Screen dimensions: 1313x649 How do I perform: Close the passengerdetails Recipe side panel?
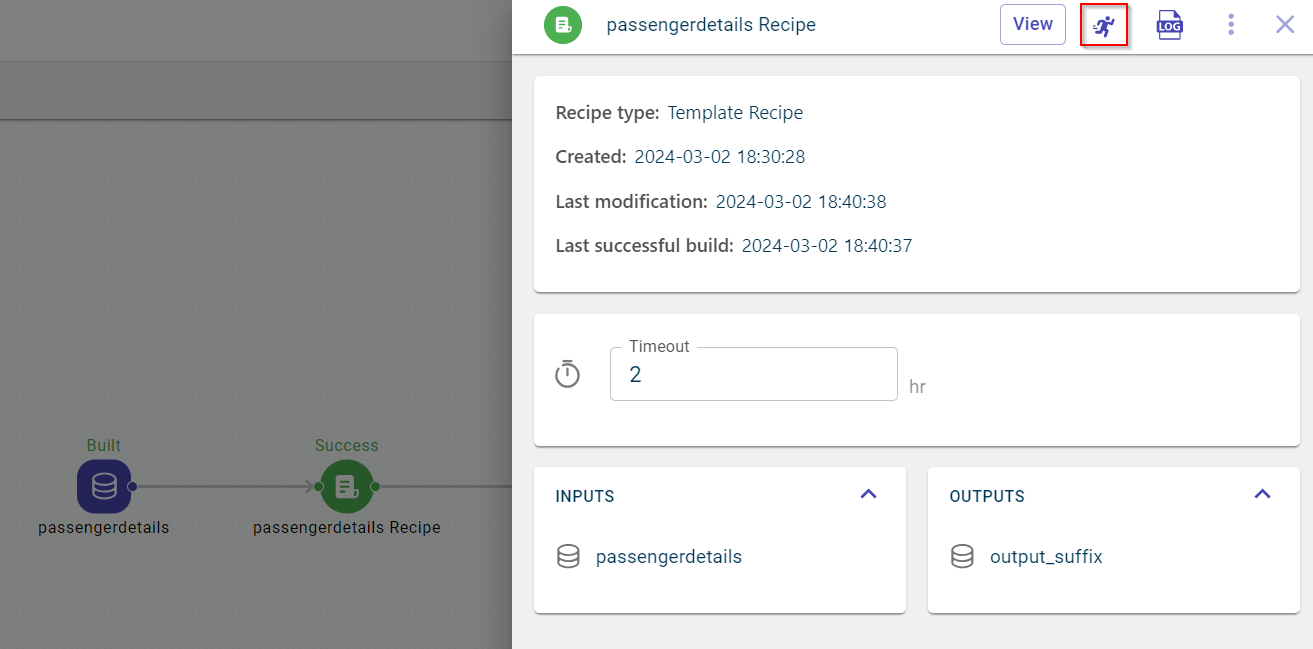(x=1285, y=25)
